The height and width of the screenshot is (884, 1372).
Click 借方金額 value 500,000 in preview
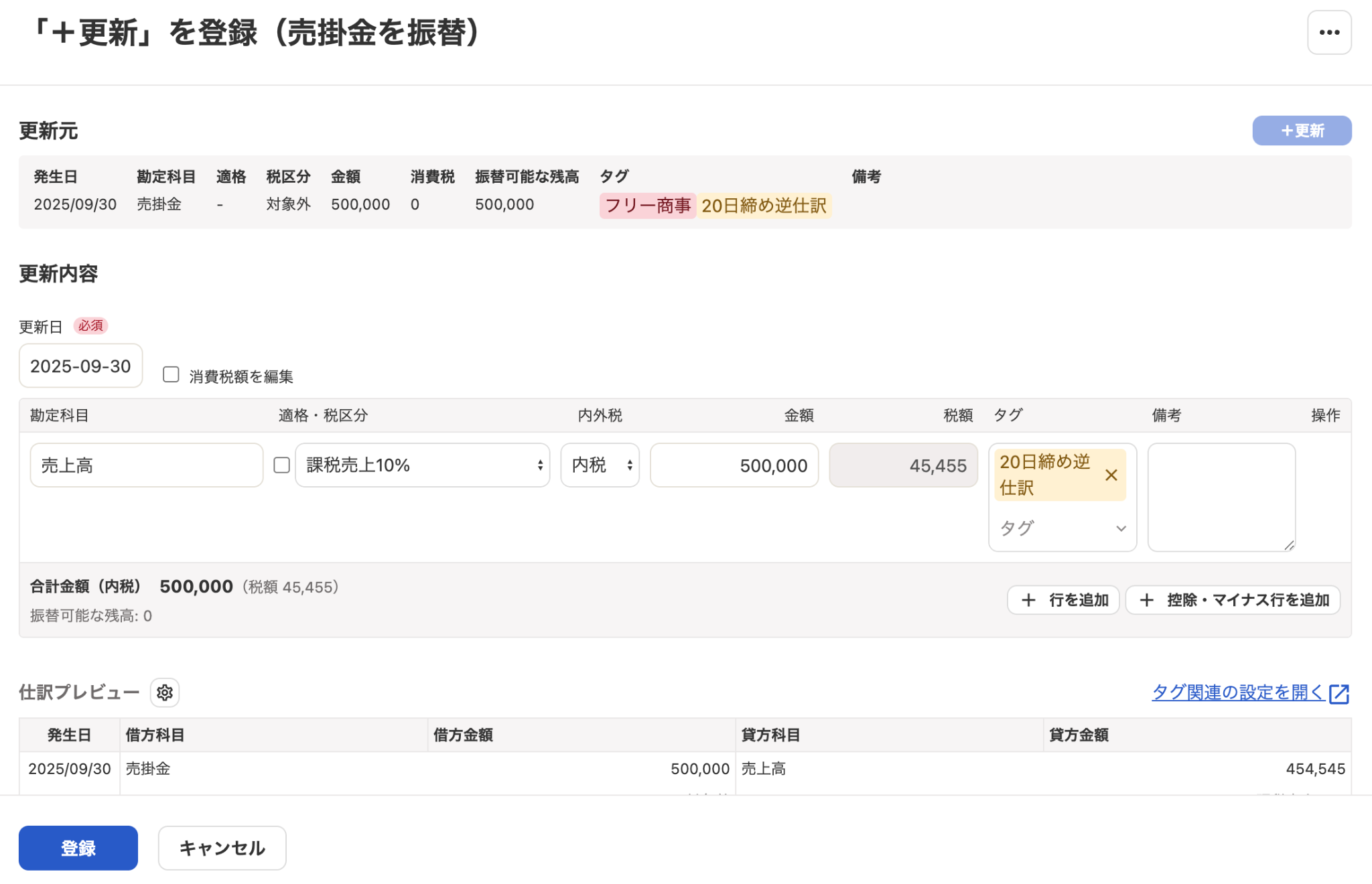pyautogui.click(x=700, y=769)
